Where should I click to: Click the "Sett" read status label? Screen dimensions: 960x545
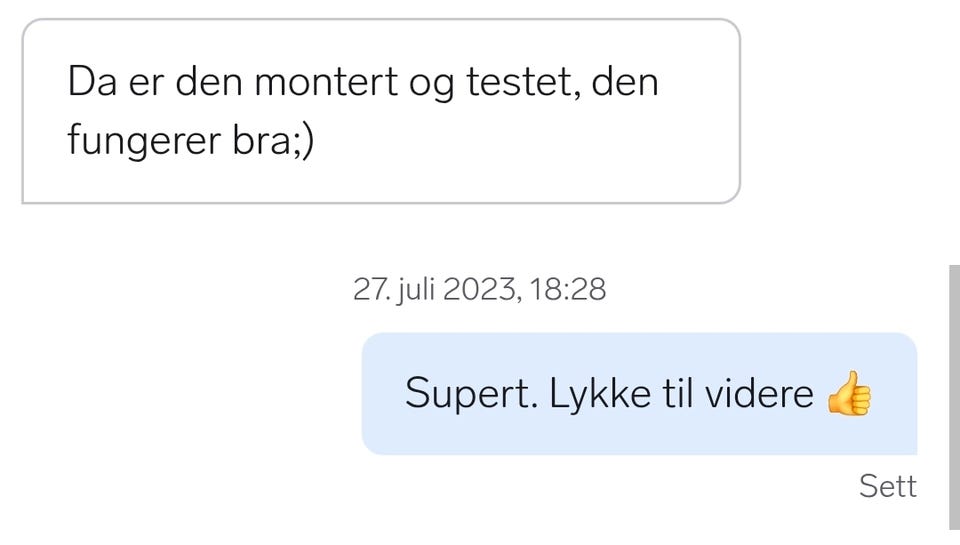tap(887, 486)
